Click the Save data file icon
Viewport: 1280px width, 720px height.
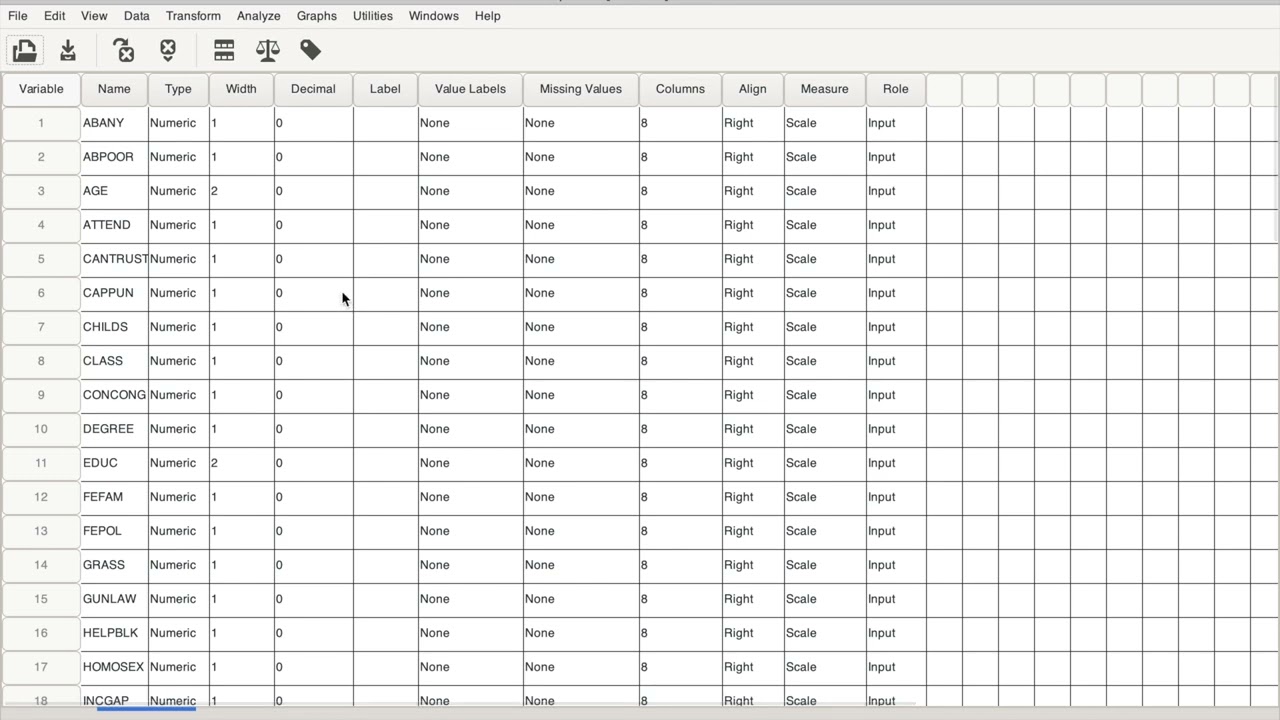pos(68,50)
